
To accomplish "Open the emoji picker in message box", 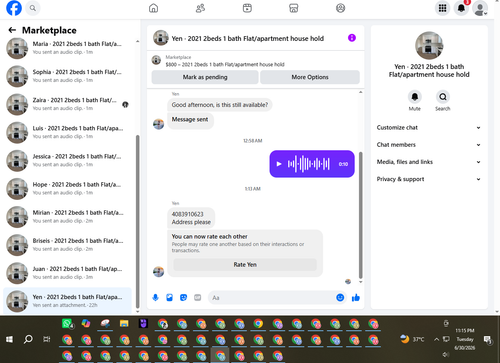I will pos(340,297).
